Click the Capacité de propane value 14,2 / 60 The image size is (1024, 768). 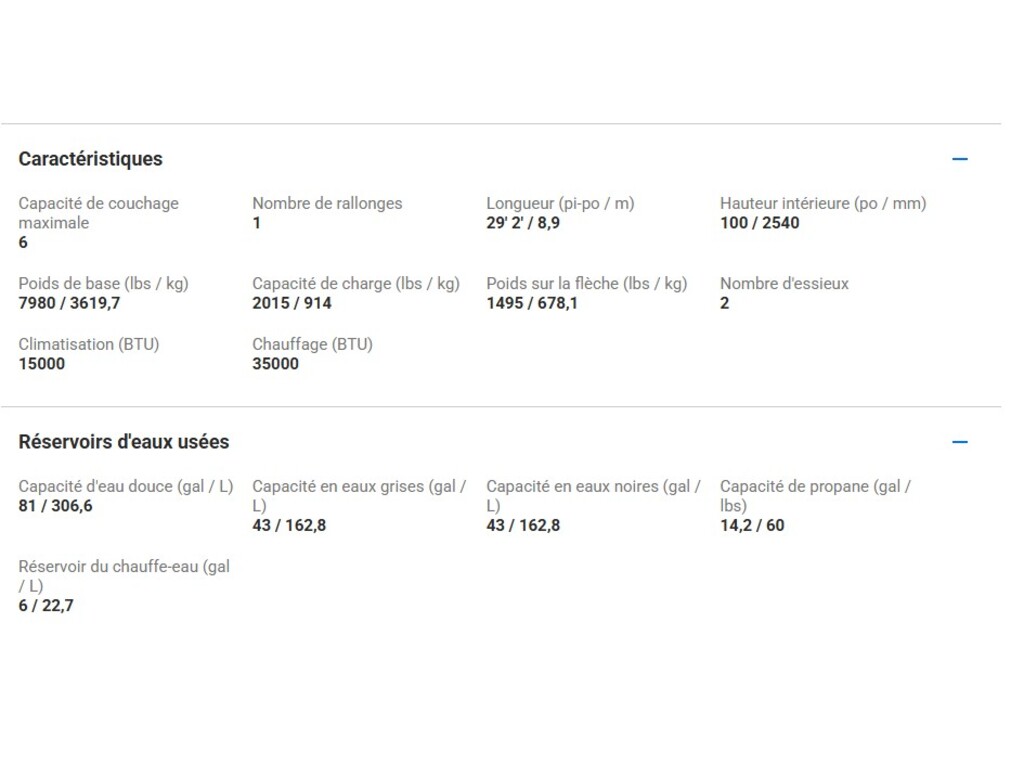click(x=752, y=525)
